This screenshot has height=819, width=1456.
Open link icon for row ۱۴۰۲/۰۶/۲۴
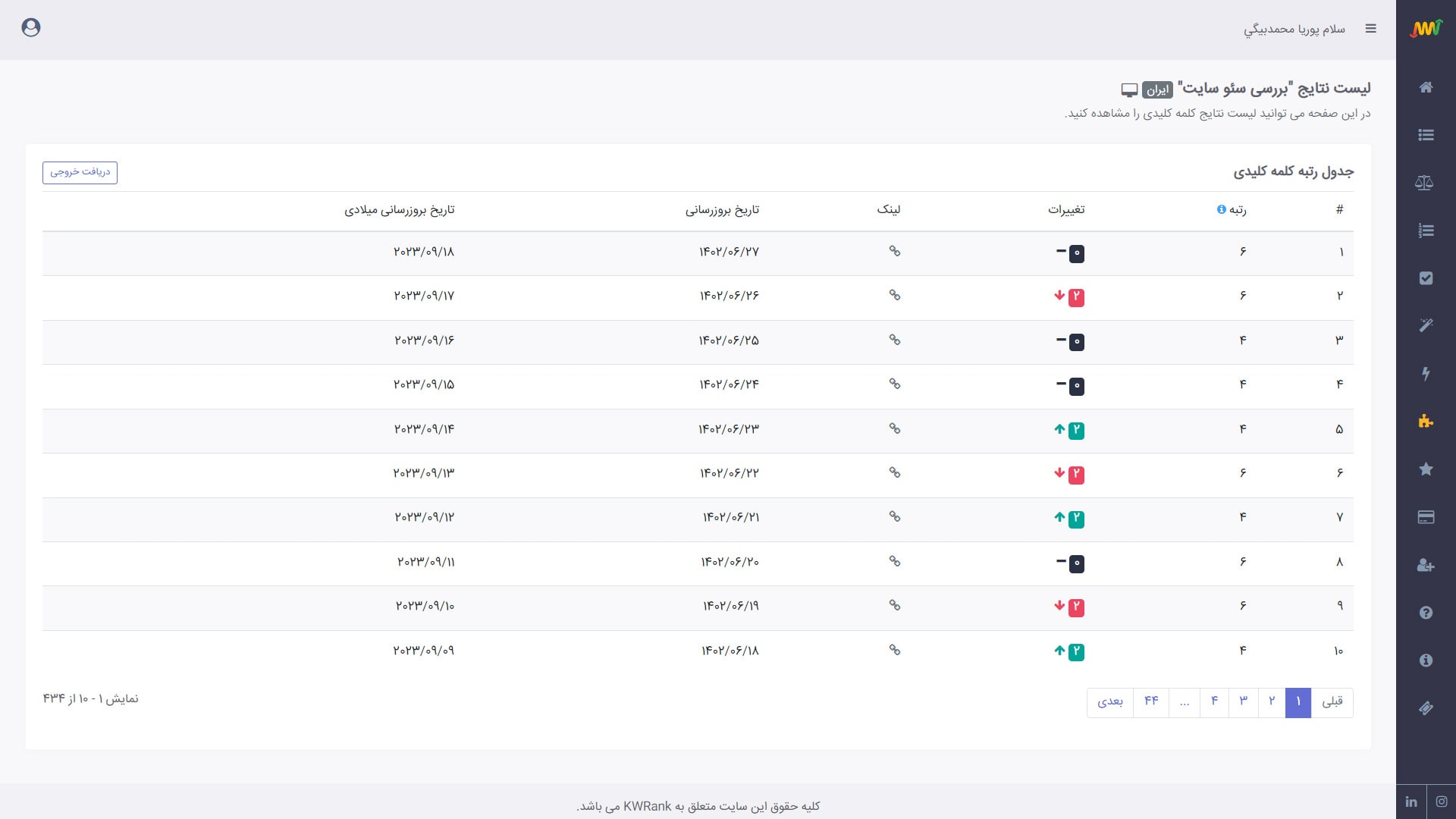pyautogui.click(x=895, y=384)
